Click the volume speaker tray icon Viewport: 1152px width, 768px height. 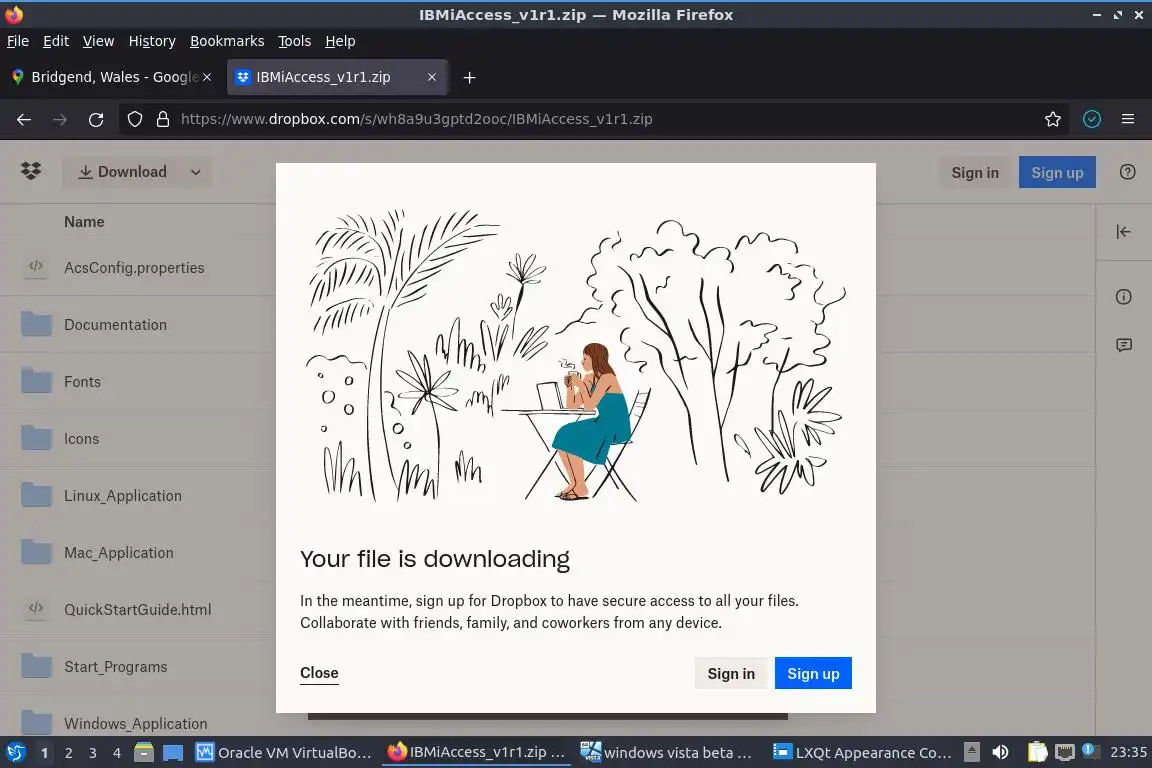tap(1000, 752)
